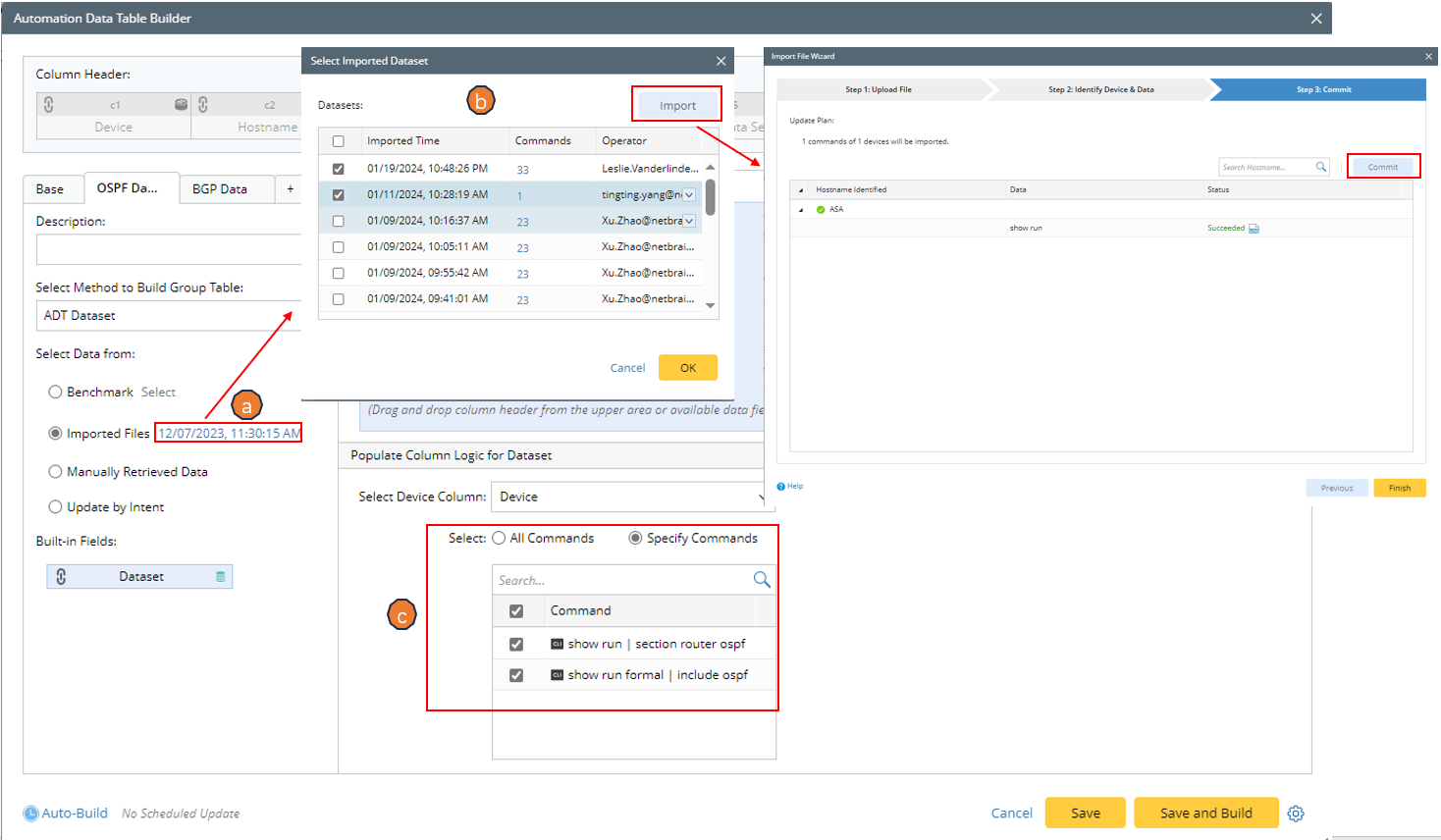Image resolution: width=1441 pixels, height=840 pixels.
Task: Add a new tab with the plus
Action: tap(291, 189)
